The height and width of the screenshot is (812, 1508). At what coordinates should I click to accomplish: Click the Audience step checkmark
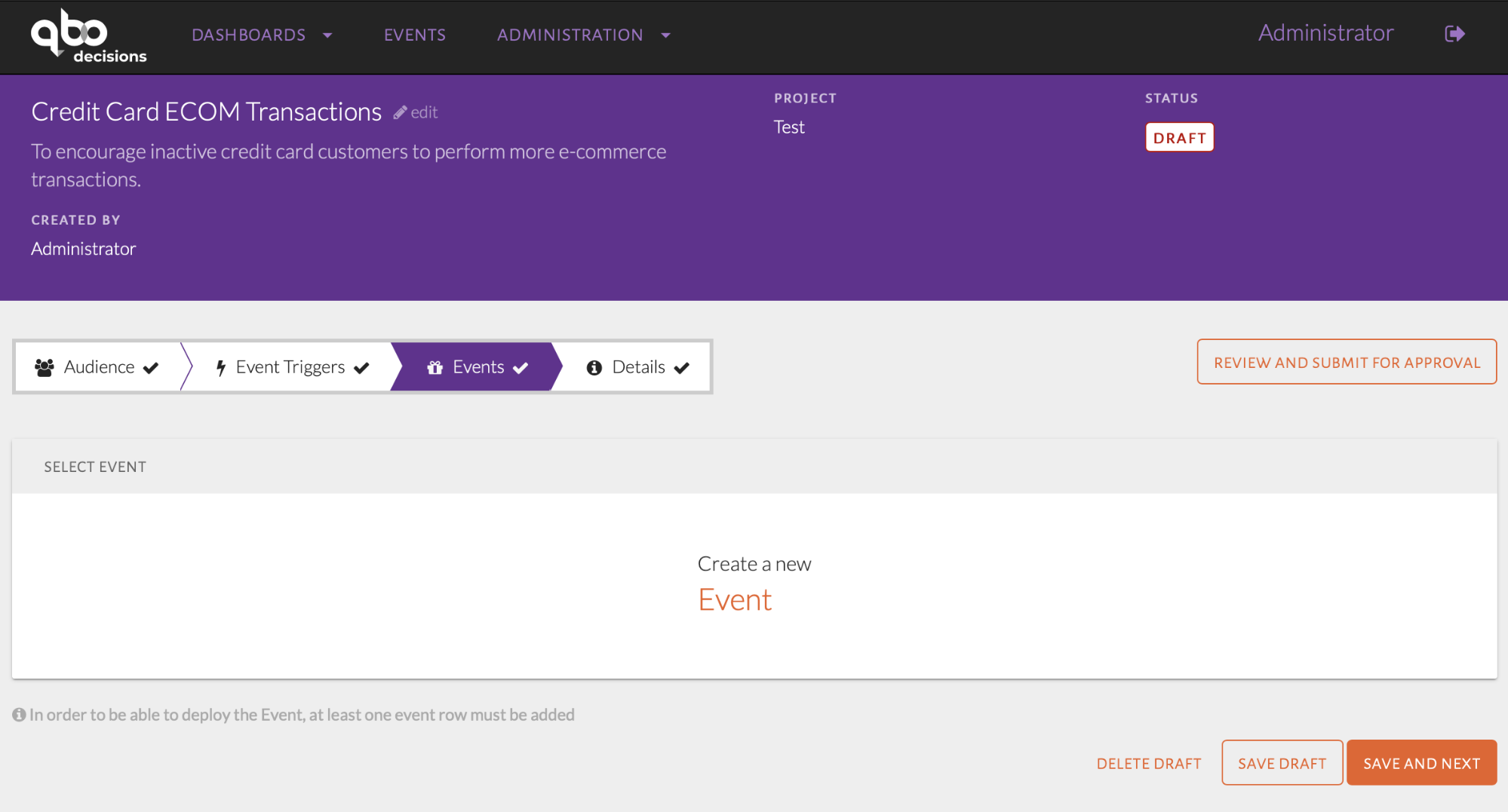(x=151, y=367)
